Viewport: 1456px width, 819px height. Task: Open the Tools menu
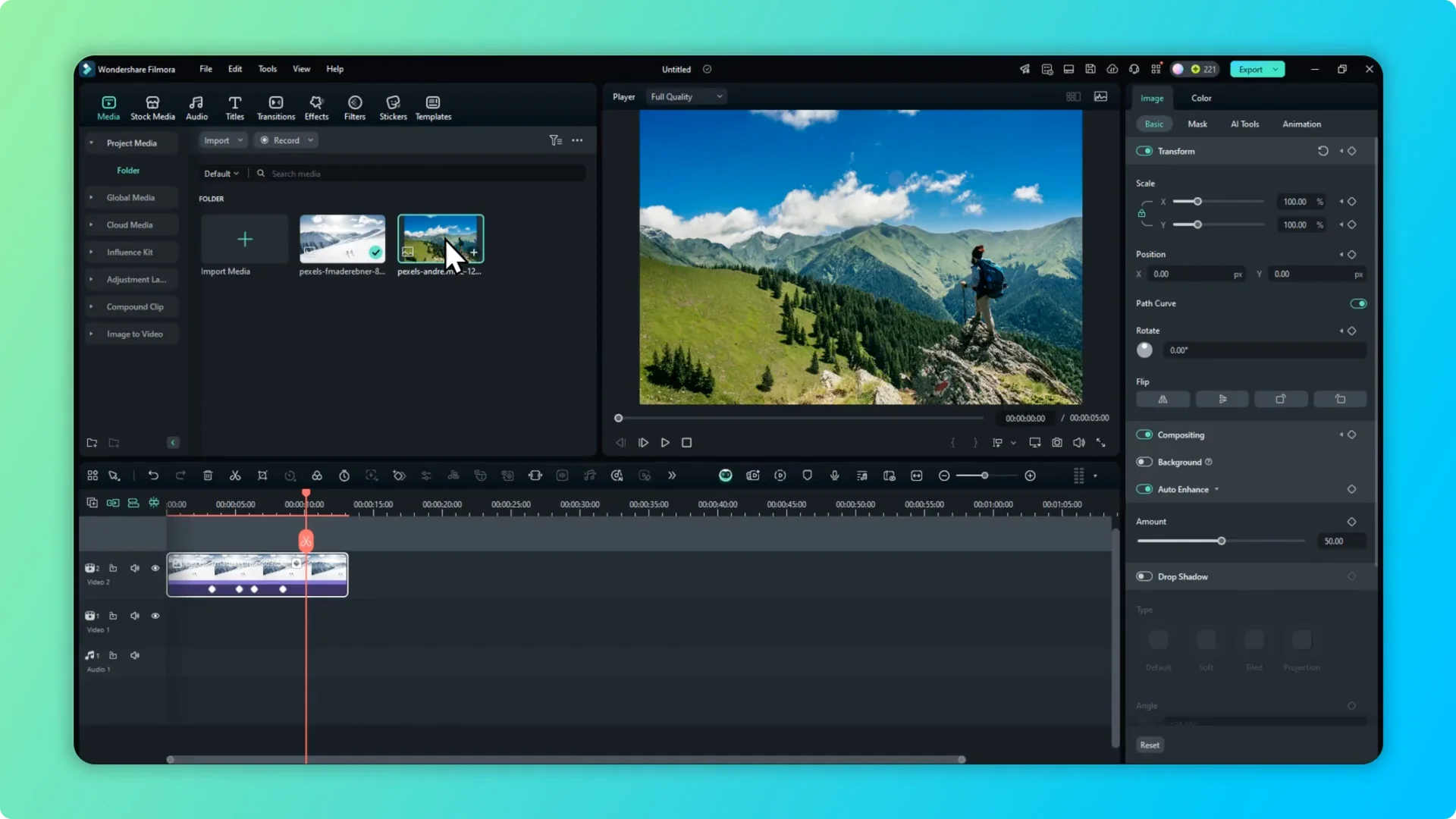coord(267,69)
